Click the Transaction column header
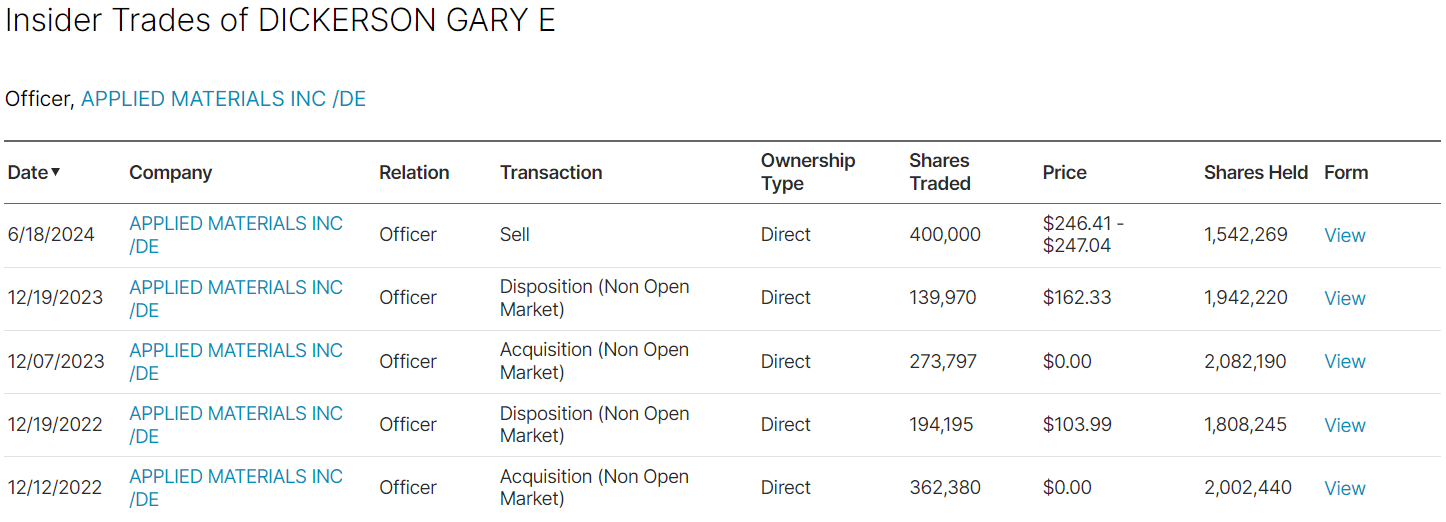1446x522 pixels. pos(551,172)
